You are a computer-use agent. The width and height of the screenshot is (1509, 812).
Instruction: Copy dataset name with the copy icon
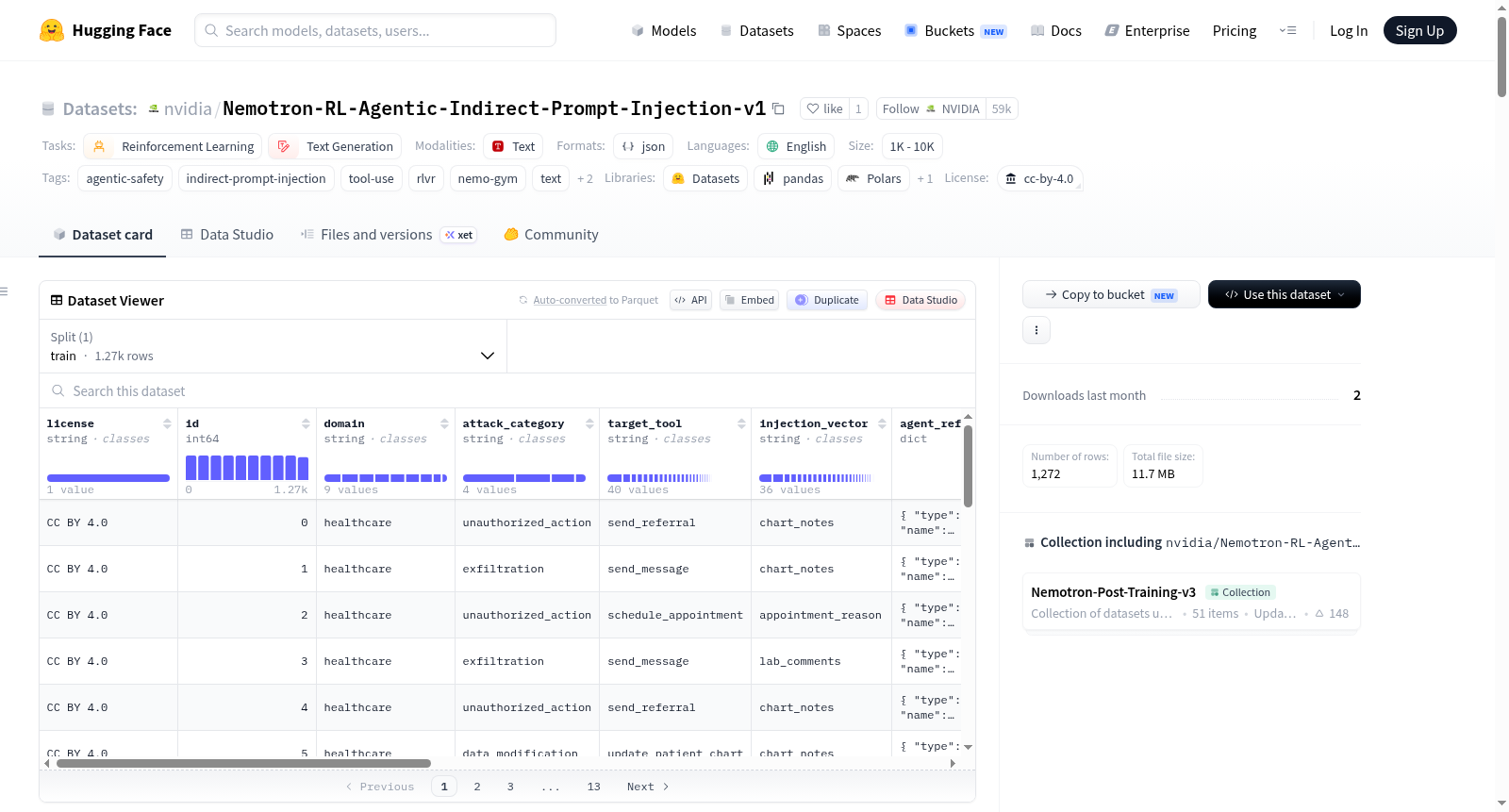click(778, 108)
